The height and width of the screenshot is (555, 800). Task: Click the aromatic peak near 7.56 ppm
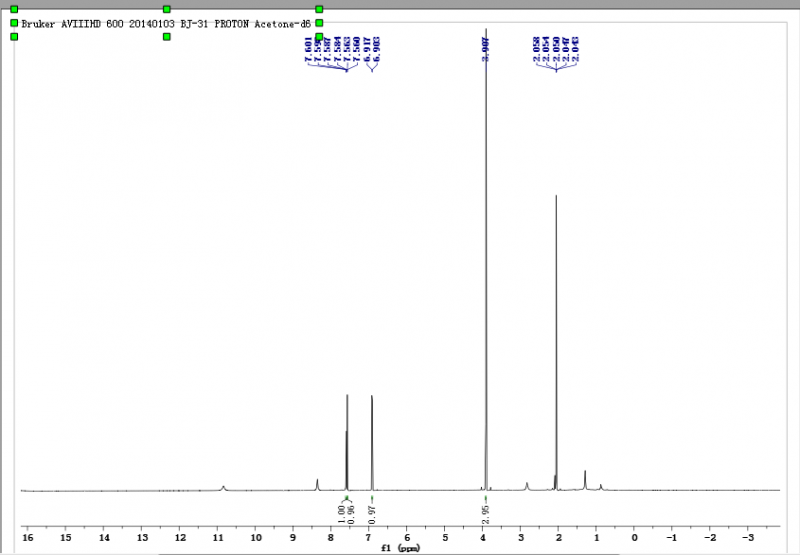[347, 442]
